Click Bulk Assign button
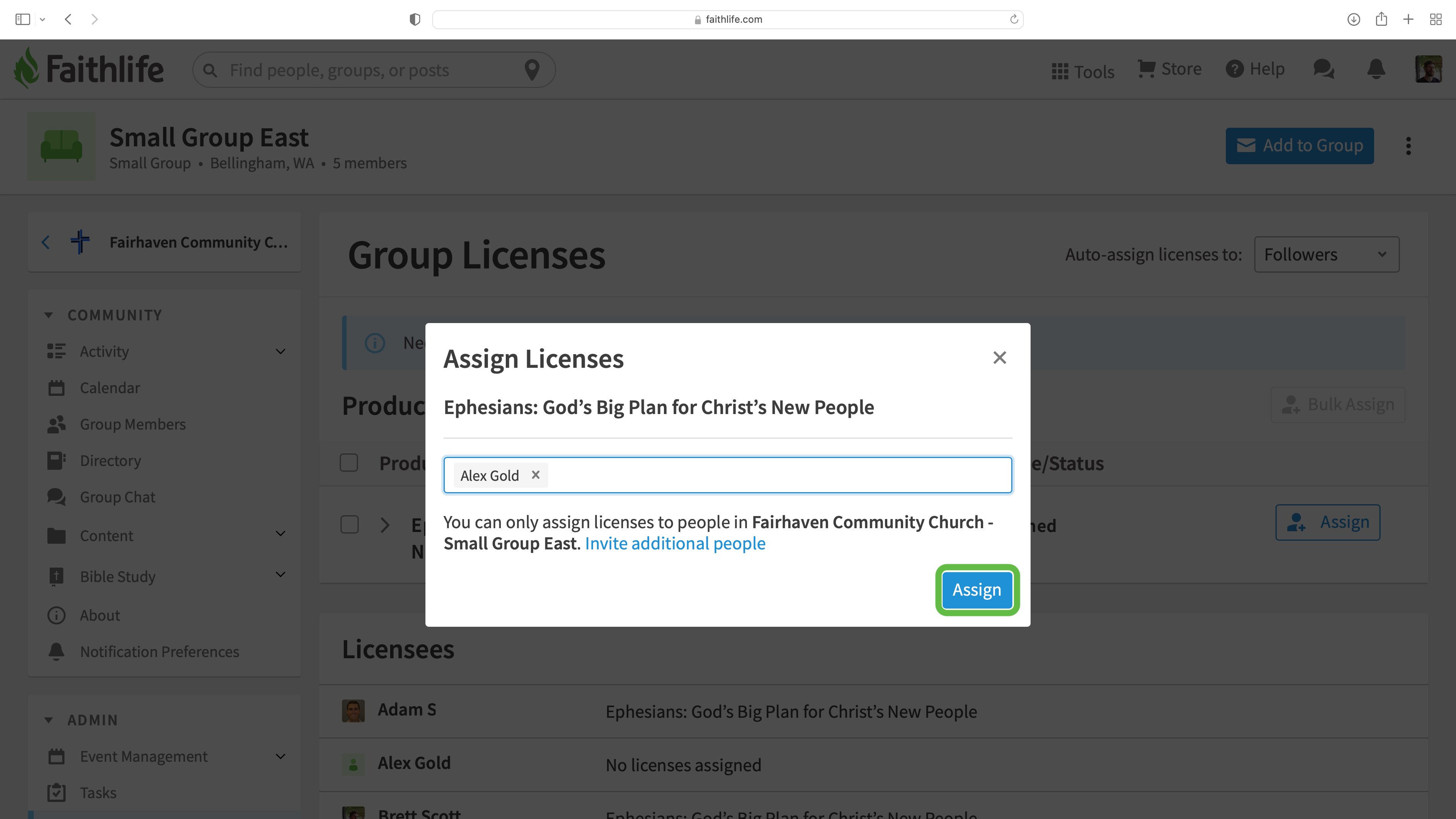 [1337, 405]
